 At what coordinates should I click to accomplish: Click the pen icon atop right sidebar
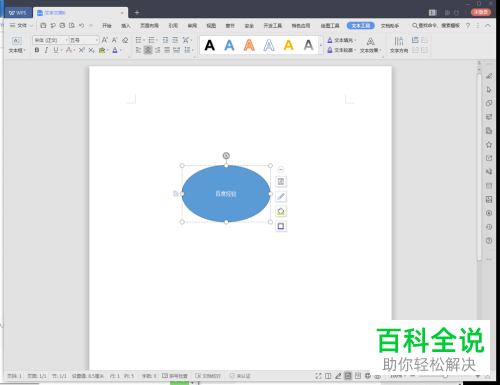pos(489,76)
